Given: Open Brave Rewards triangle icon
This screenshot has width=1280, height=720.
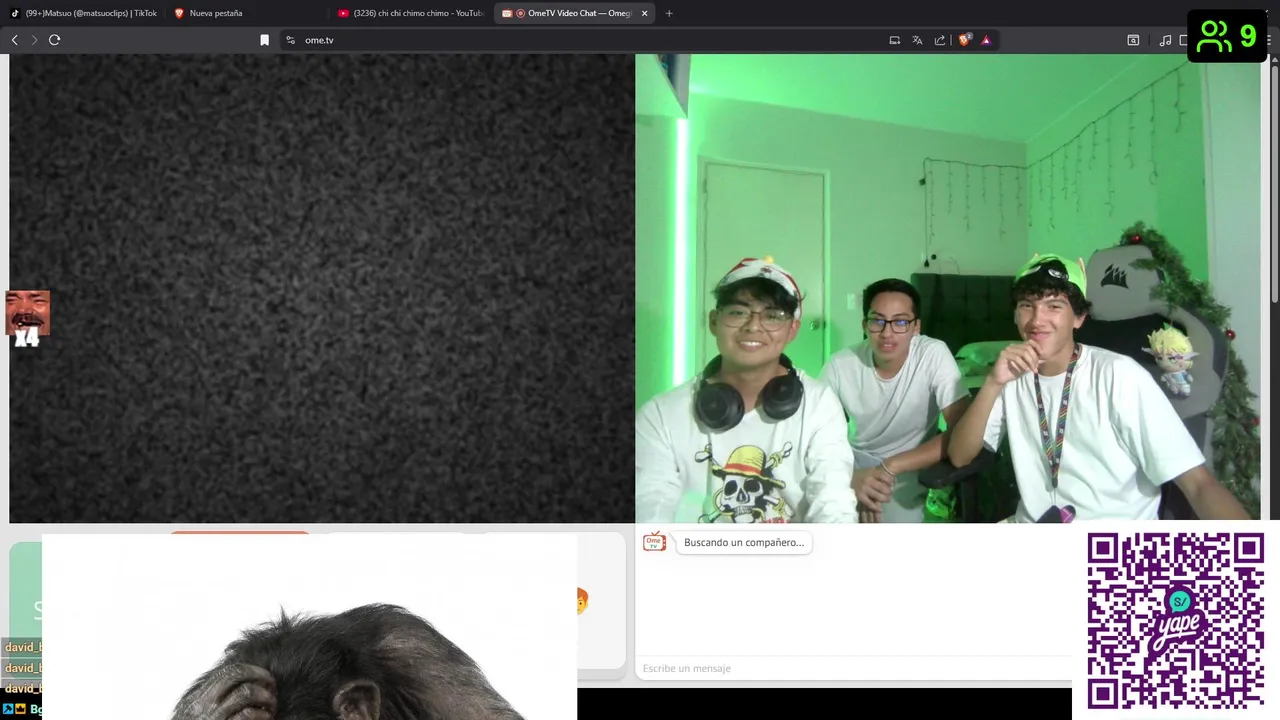Looking at the screenshot, I should 986,40.
